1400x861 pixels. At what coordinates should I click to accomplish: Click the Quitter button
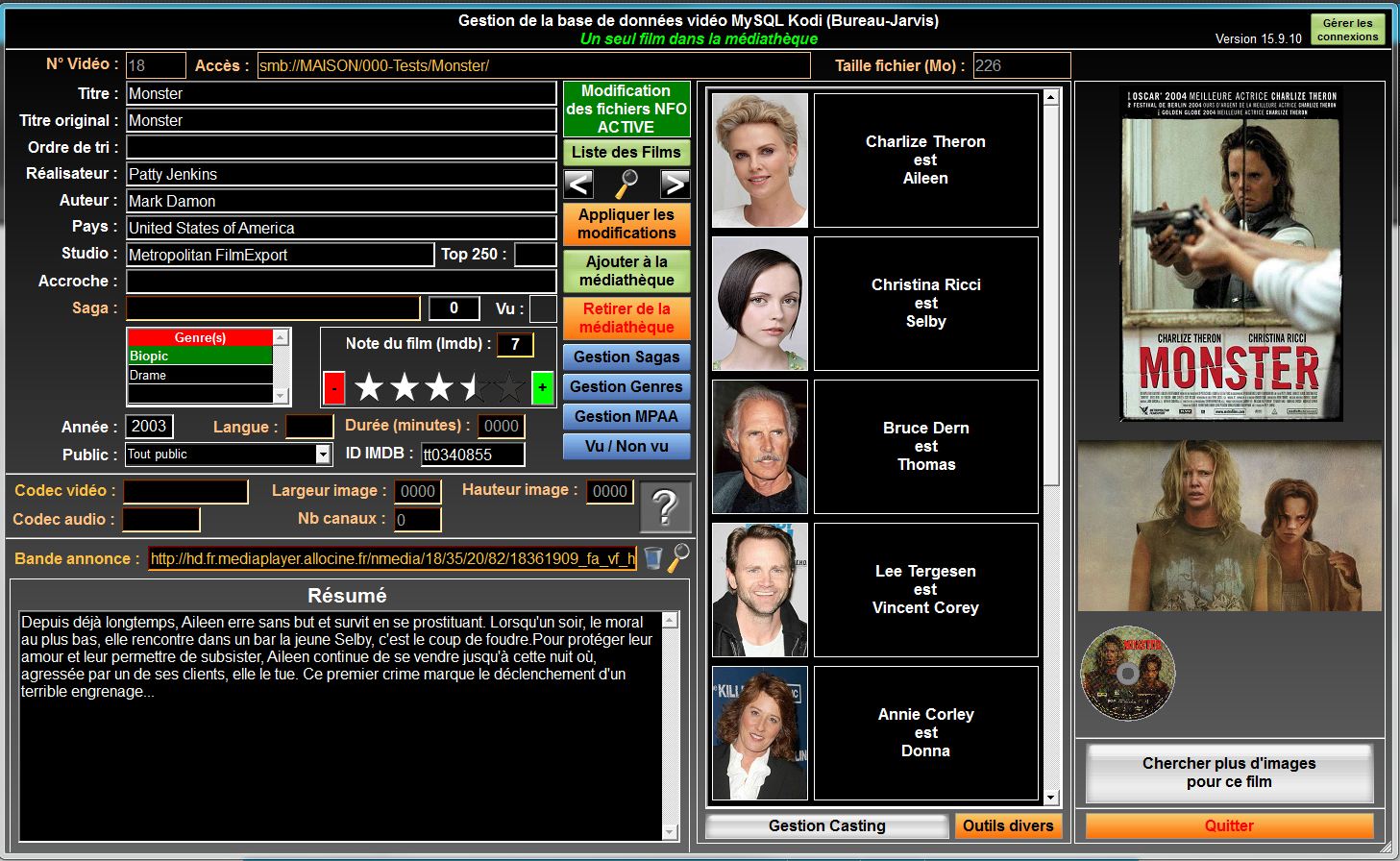pyautogui.click(x=1229, y=826)
